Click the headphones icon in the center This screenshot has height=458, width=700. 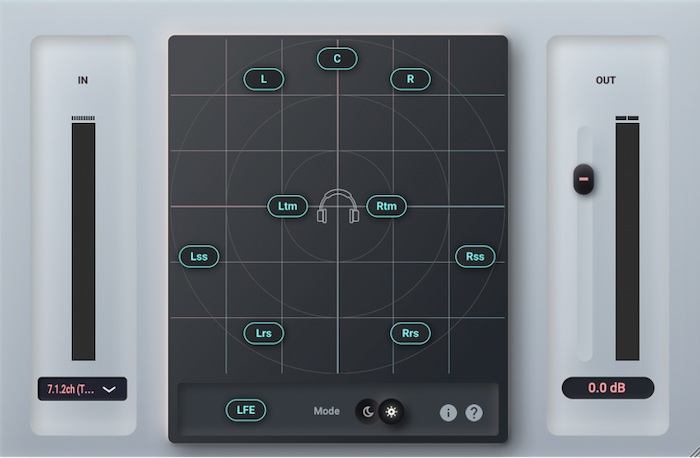click(x=338, y=207)
